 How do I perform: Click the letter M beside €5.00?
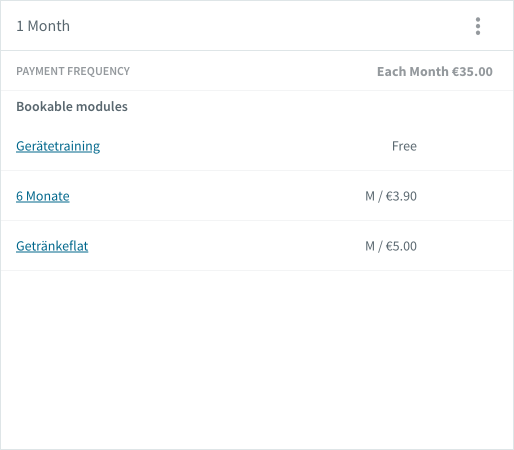pos(370,246)
